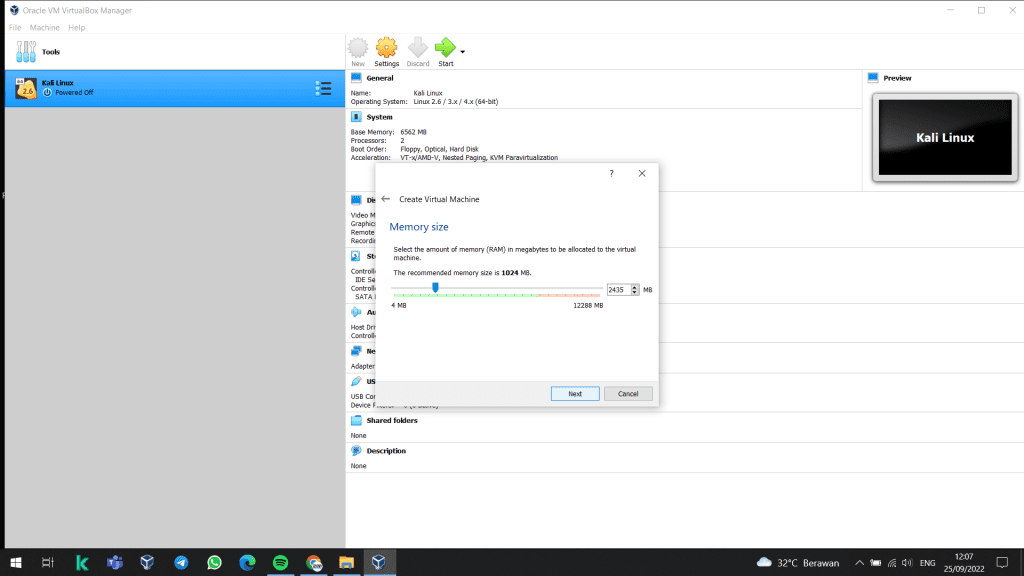Click the New machine toolbar icon
This screenshot has width=1024, height=576.
(358, 48)
